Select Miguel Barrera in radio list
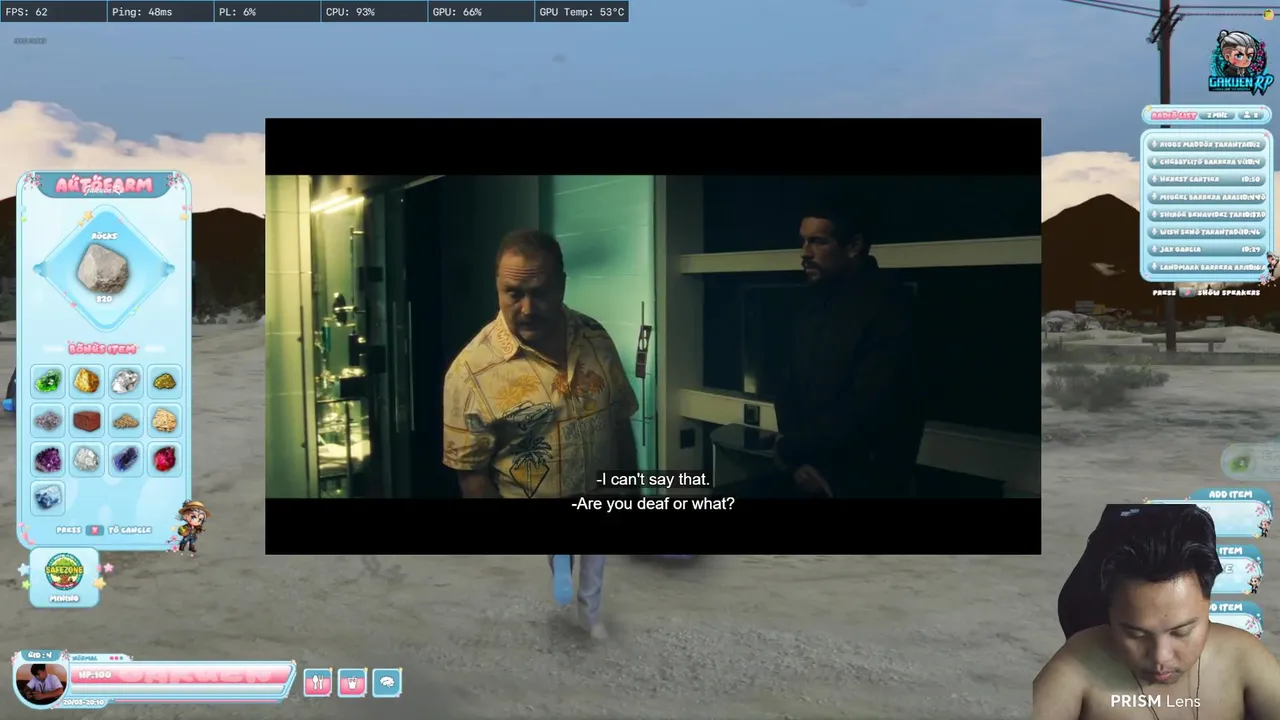Screen dimensions: 1280x720 [1206, 197]
